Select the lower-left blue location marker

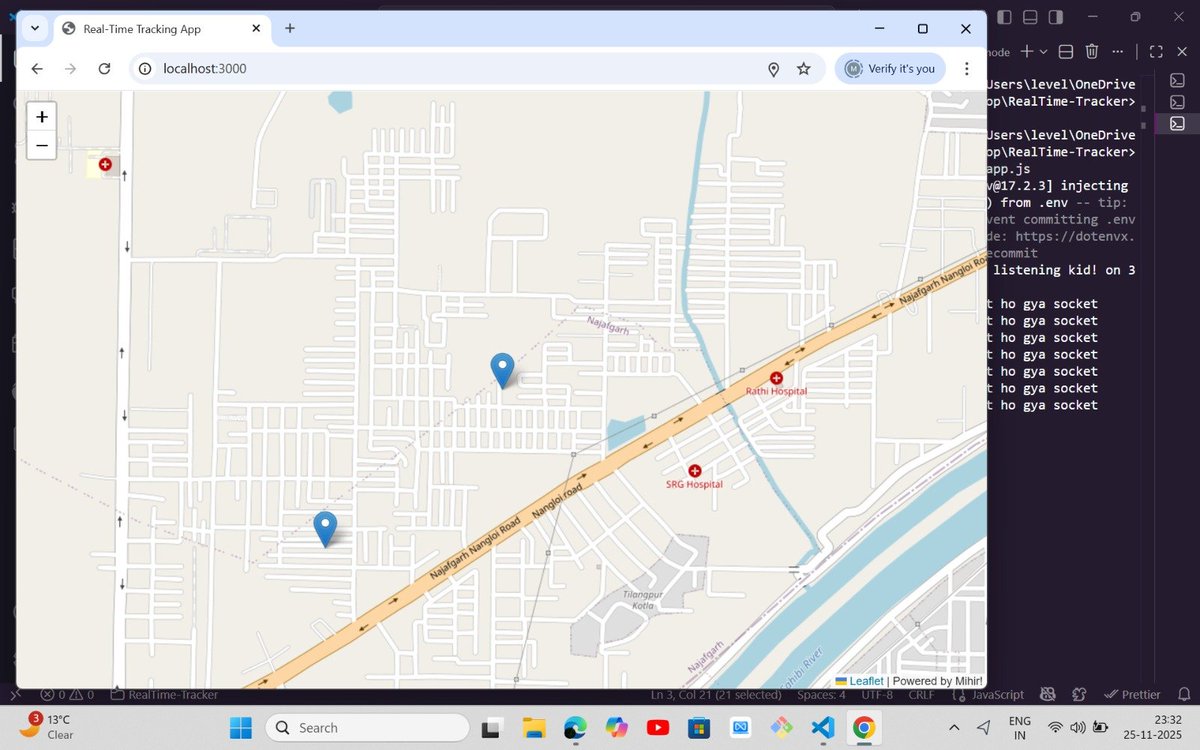tap(325, 529)
